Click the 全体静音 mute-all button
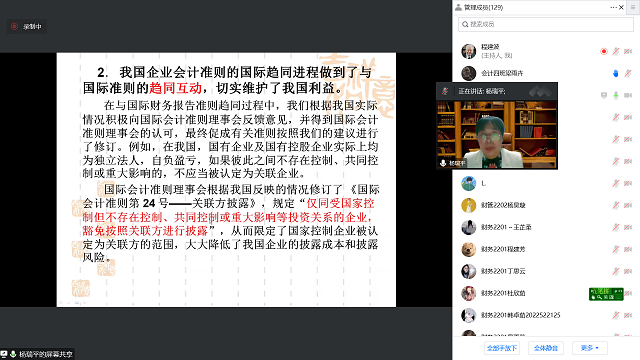The image size is (640, 360). tap(546, 348)
